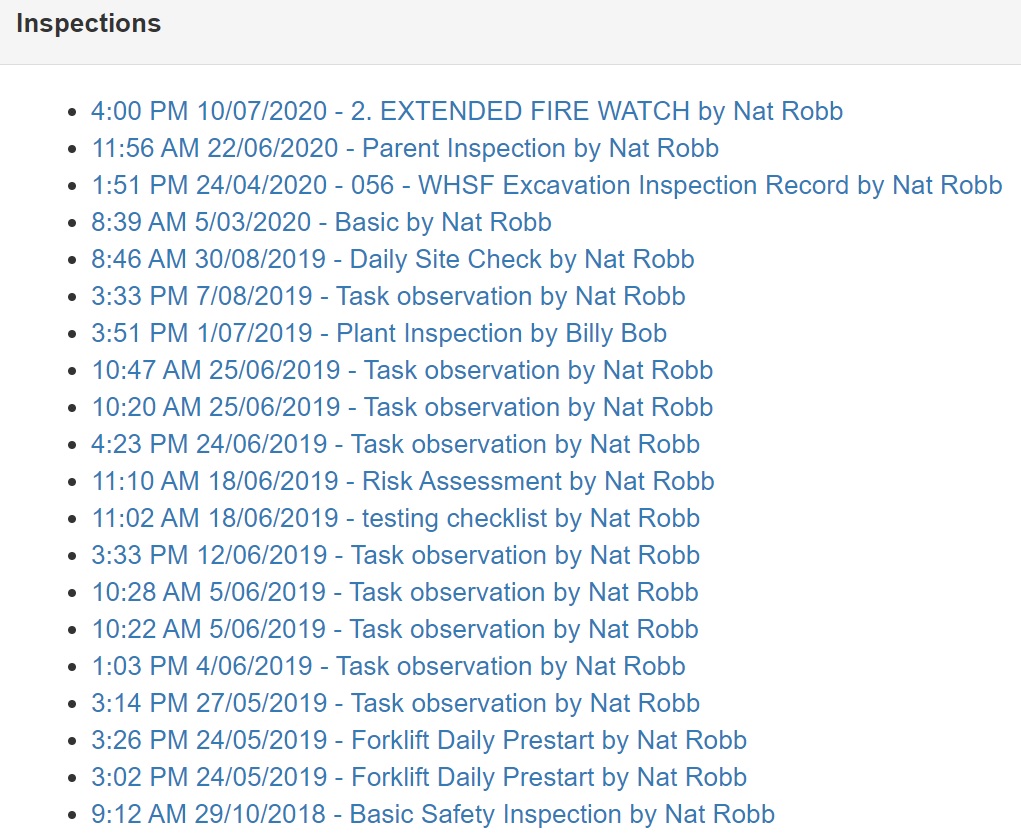The height and width of the screenshot is (840, 1021).
Task: View Task observation from 4/06/2019
Action: click(388, 666)
